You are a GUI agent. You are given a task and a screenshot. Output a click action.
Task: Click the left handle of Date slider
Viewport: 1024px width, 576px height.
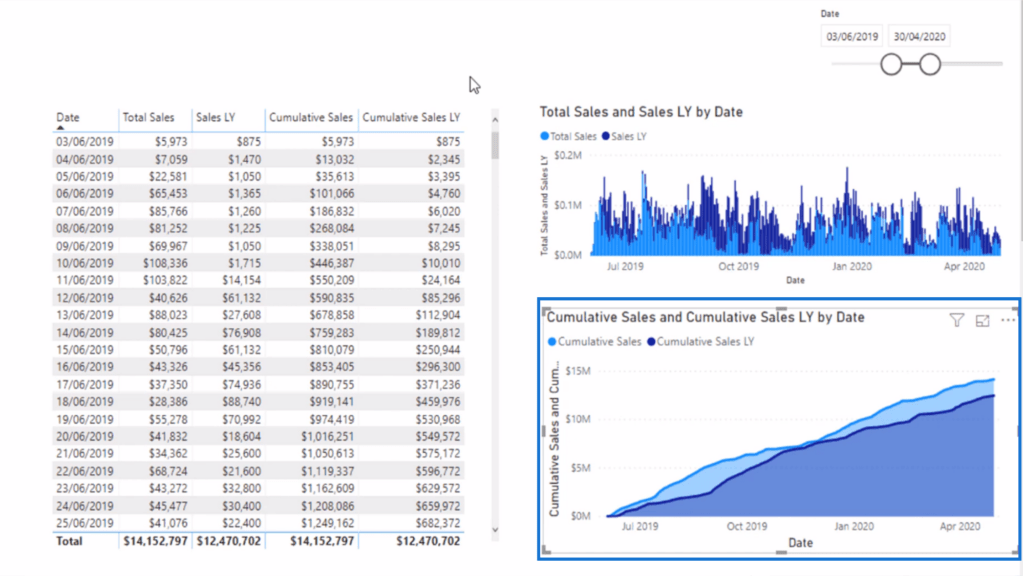point(891,64)
